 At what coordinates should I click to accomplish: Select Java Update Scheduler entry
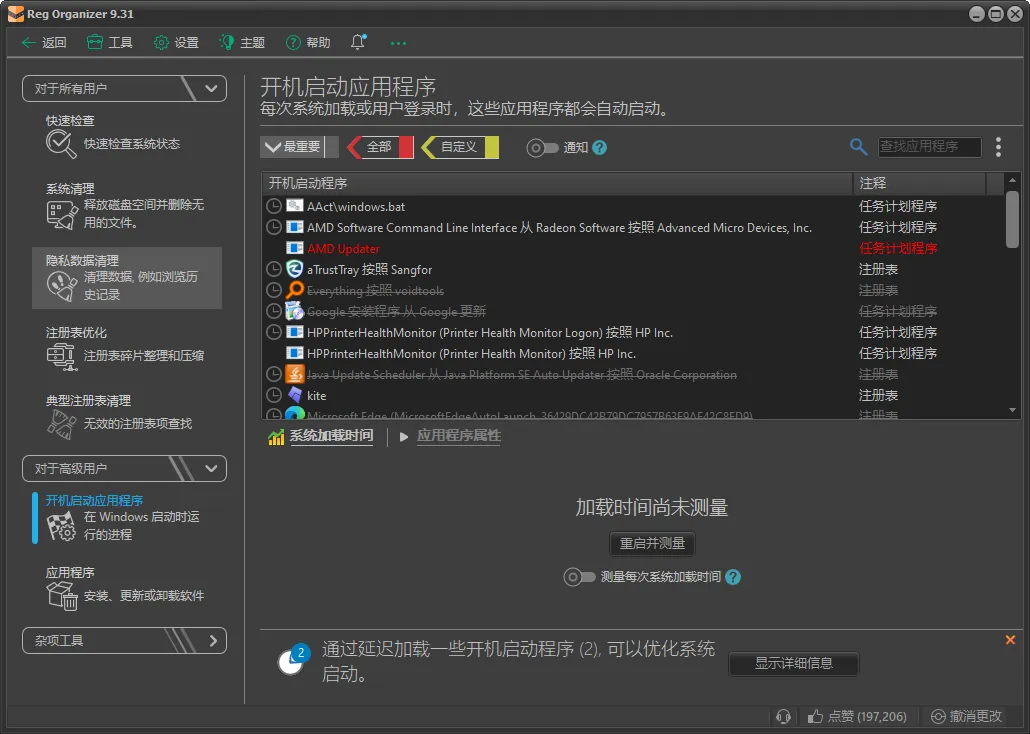[x=633, y=375]
